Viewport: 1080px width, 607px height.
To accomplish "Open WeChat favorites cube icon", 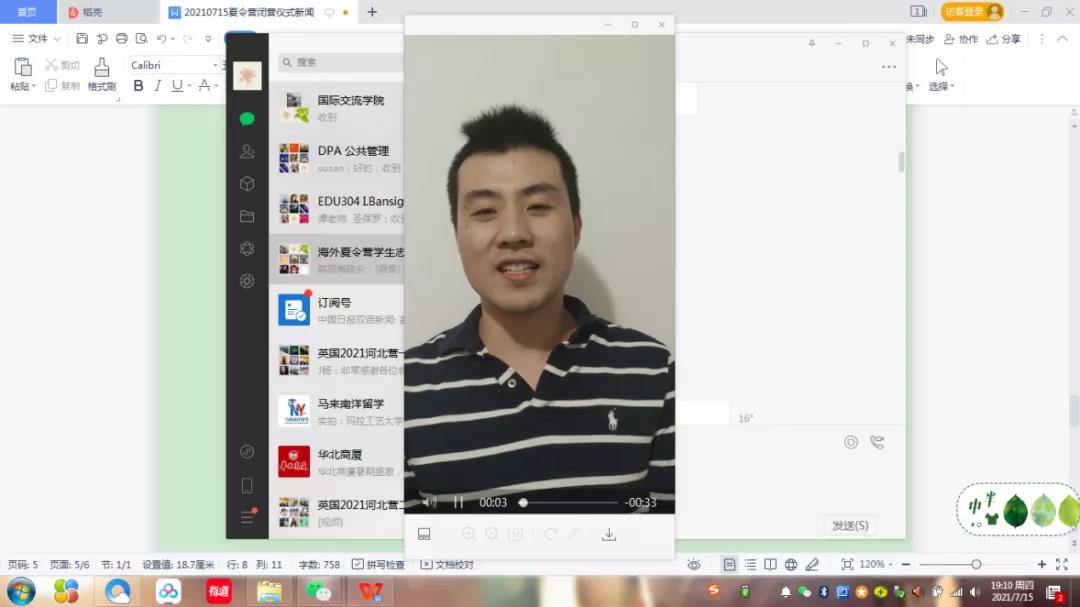I will pyautogui.click(x=247, y=184).
